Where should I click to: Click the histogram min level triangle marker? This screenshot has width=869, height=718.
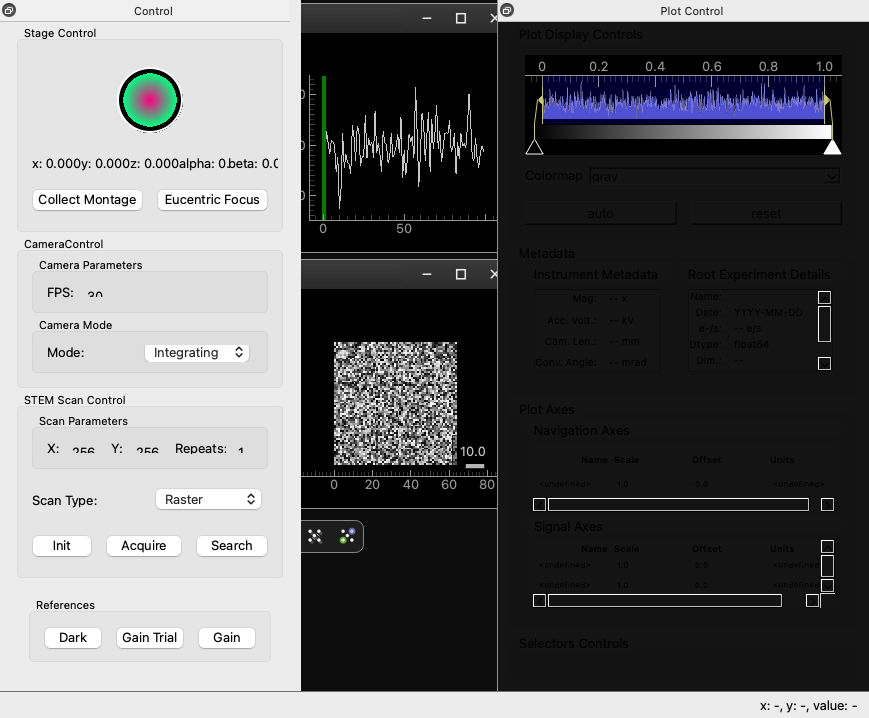[x=534, y=148]
